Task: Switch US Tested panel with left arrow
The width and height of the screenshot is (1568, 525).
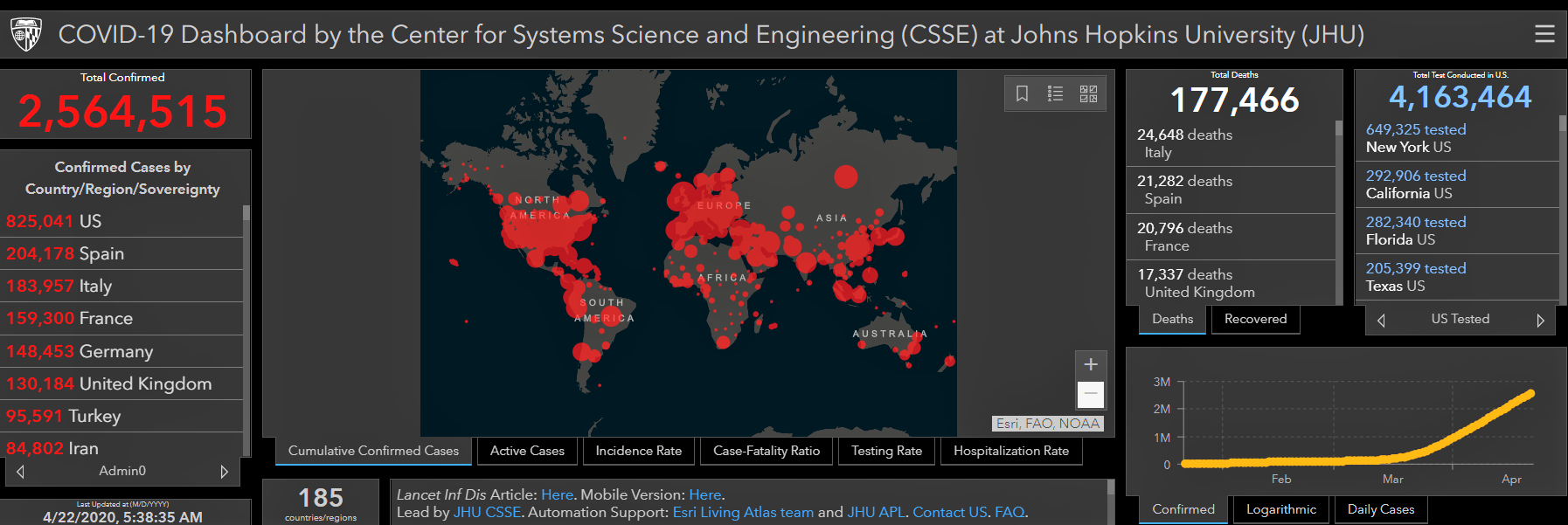Action: coord(1381,321)
